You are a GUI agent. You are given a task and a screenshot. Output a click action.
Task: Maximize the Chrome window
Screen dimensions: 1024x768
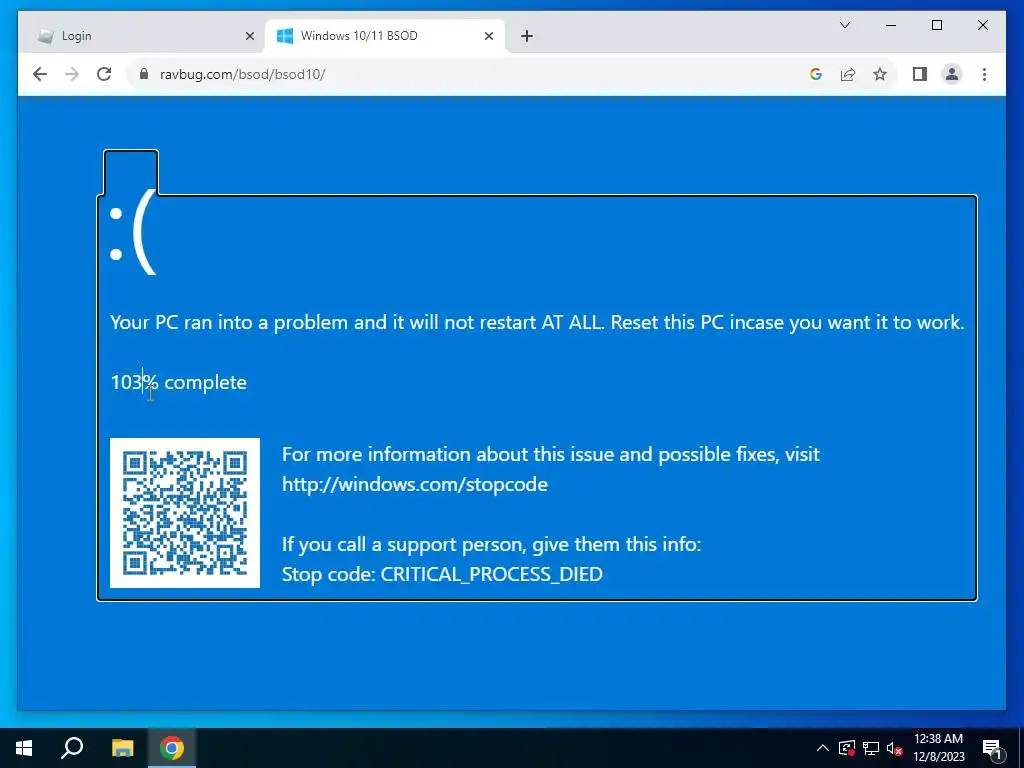[x=936, y=25]
